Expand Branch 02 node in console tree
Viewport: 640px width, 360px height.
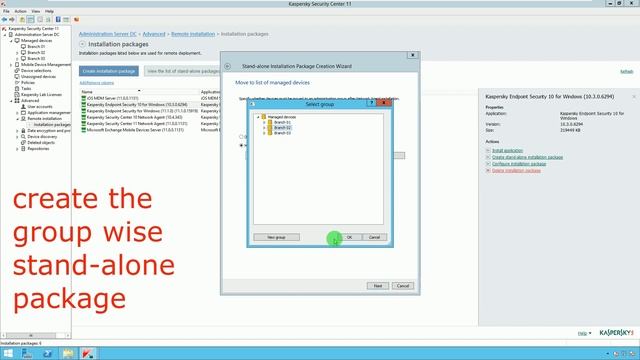(x=17, y=53)
